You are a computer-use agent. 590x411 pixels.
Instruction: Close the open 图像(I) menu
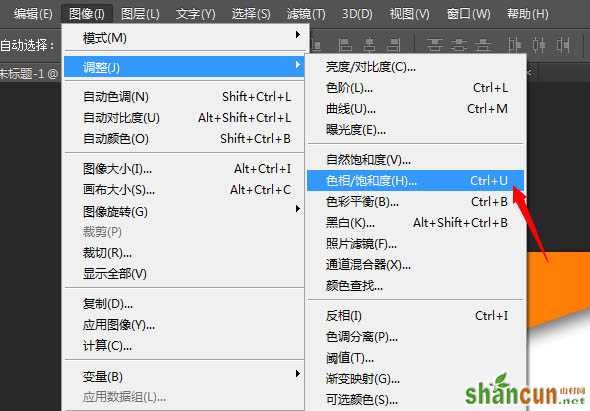[87, 14]
